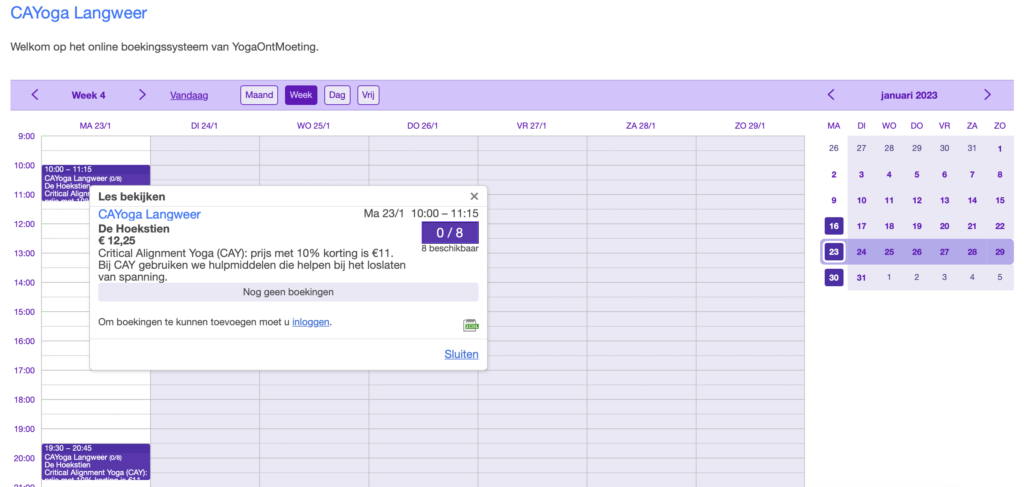Select February 5 in mini calendar
The width and height of the screenshot is (1024, 487).
[x=1000, y=277]
